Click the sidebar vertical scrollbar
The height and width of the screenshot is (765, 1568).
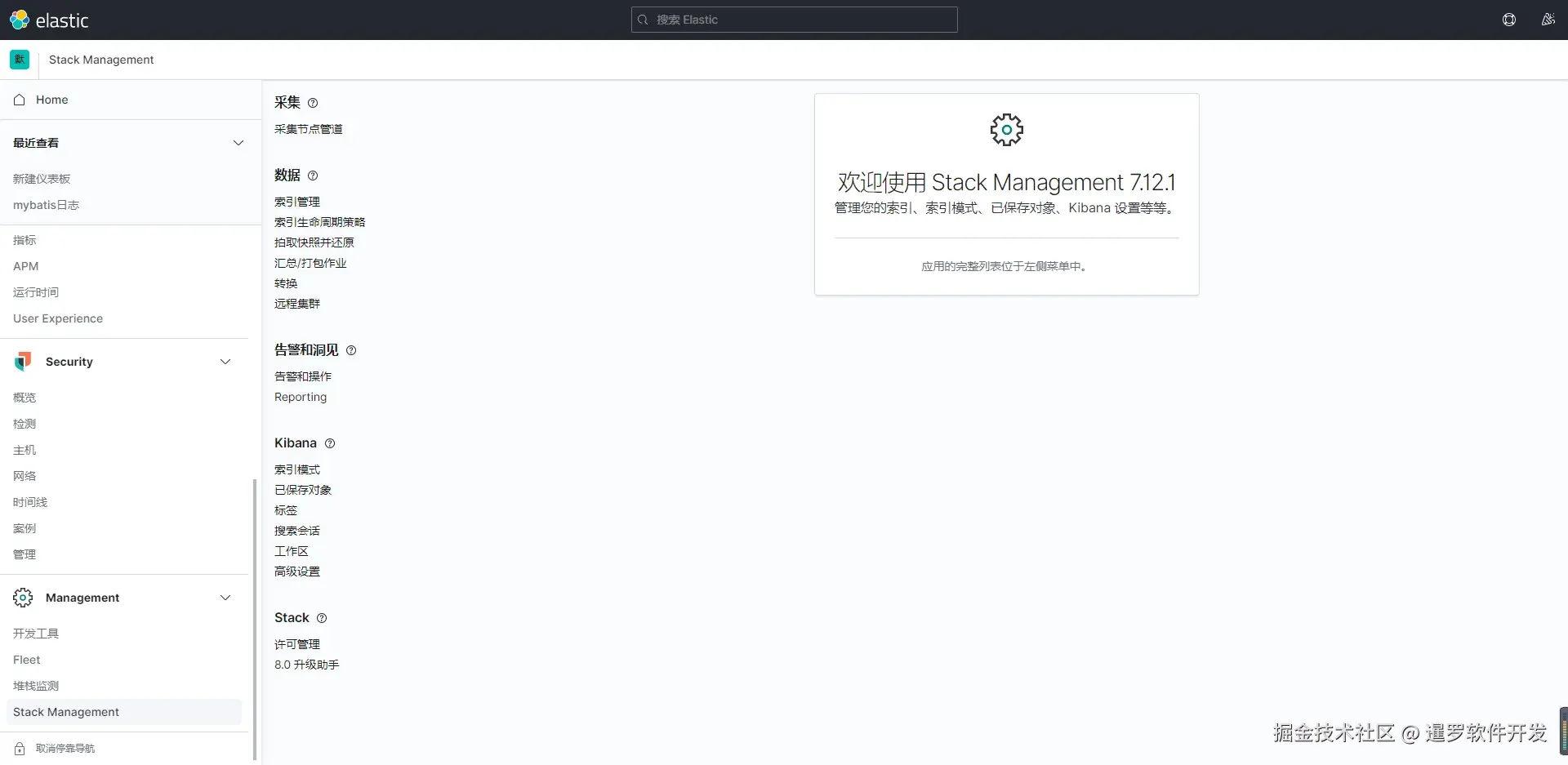point(255,620)
